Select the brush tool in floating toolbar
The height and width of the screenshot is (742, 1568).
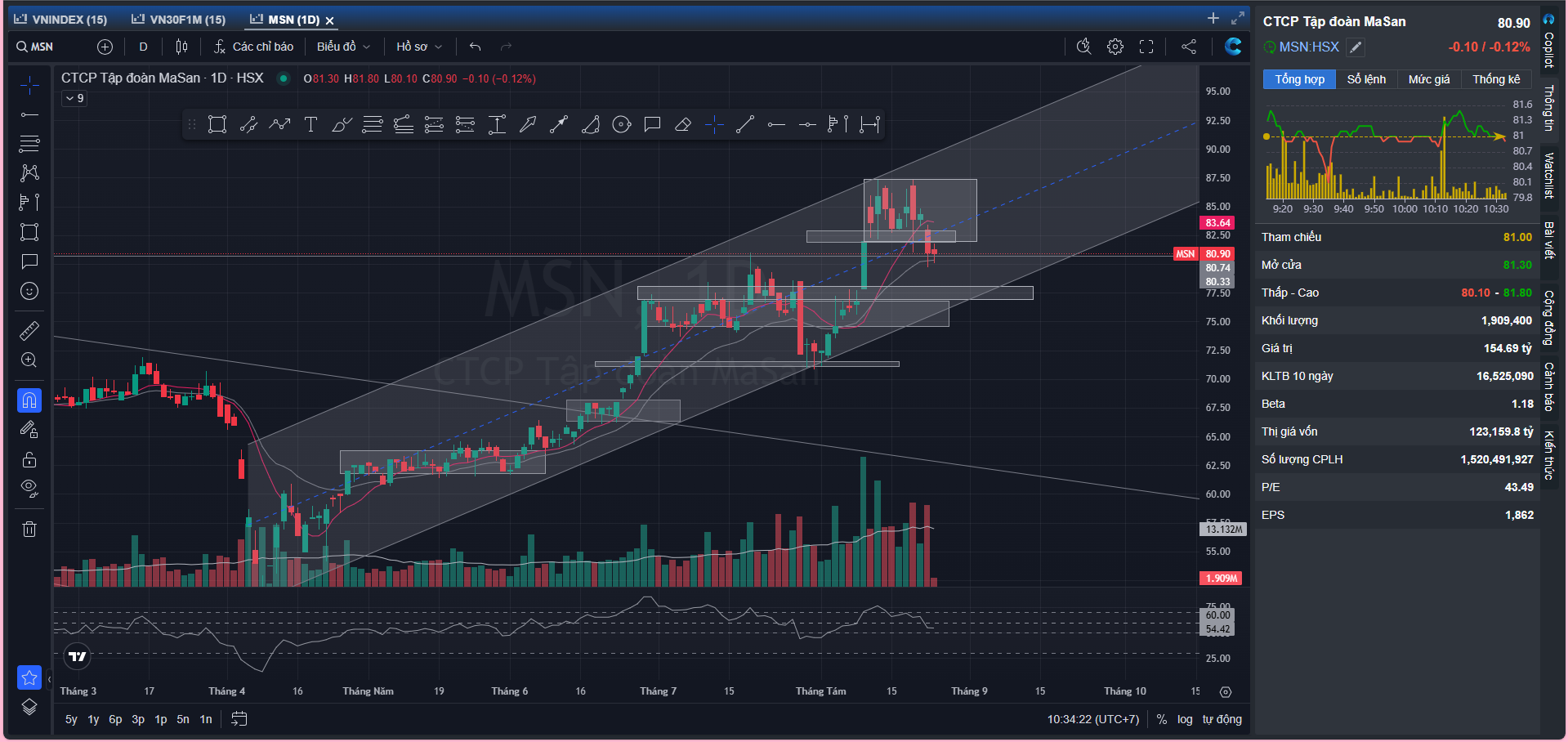click(342, 124)
